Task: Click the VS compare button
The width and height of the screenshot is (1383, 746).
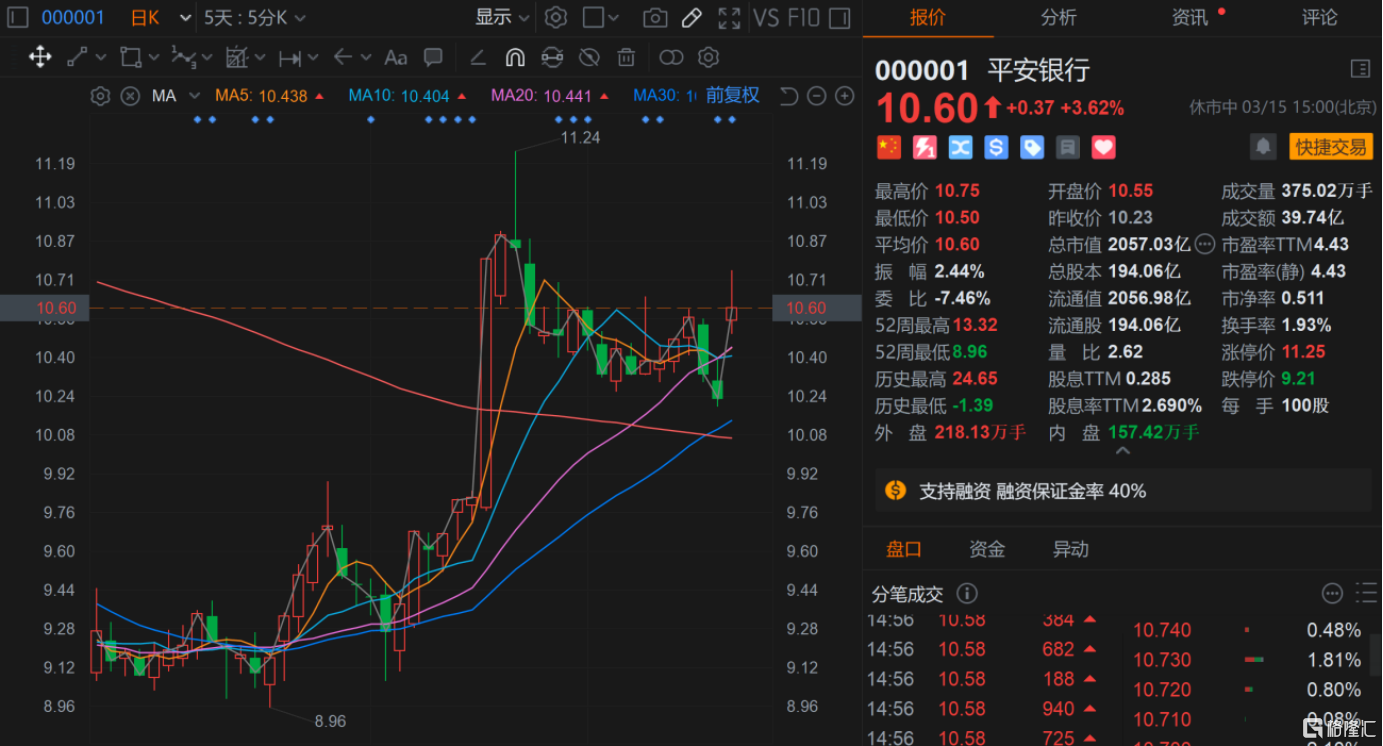Action: point(767,17)
